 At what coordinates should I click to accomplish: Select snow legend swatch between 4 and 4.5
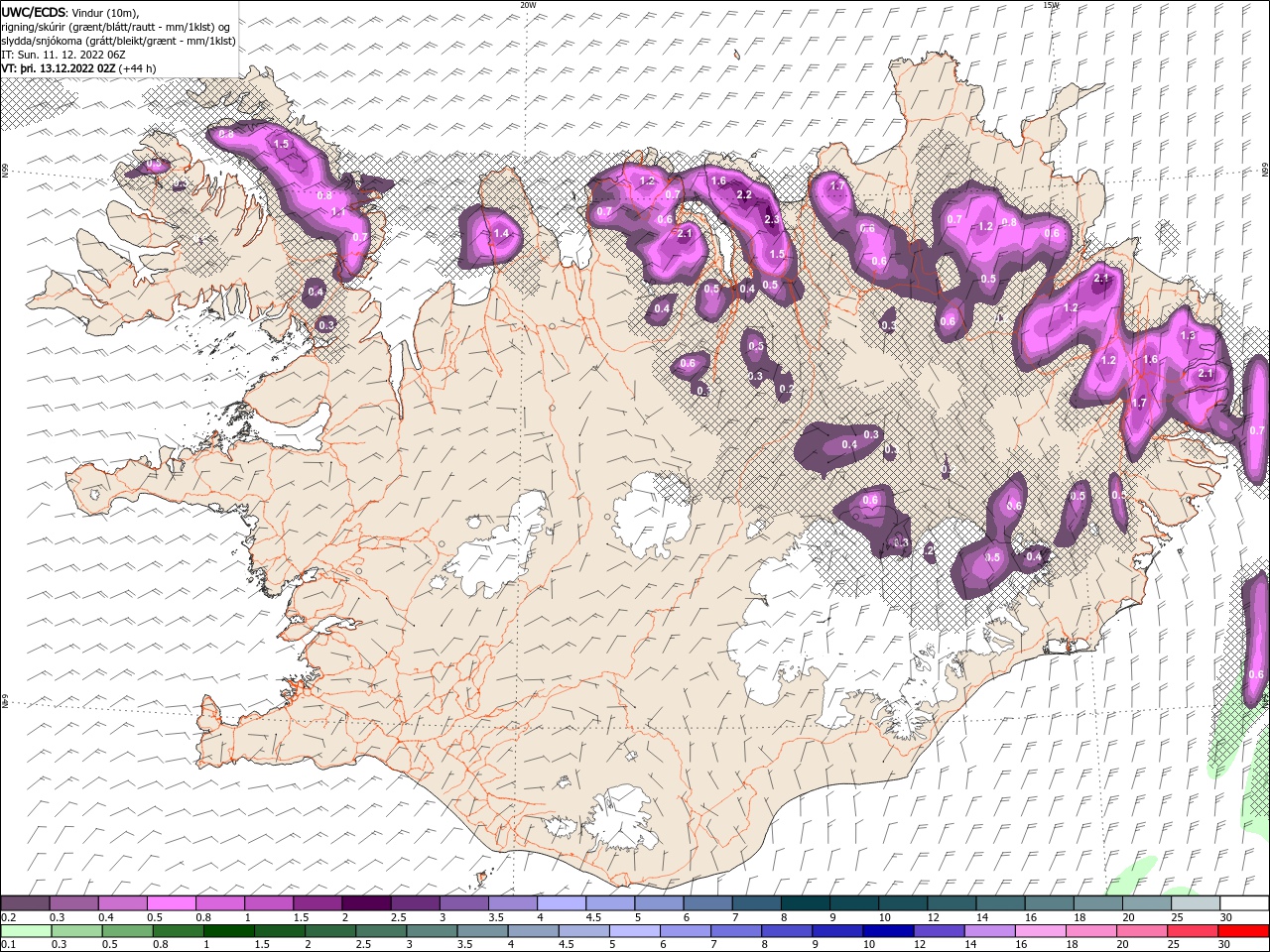tap(561, 903)
